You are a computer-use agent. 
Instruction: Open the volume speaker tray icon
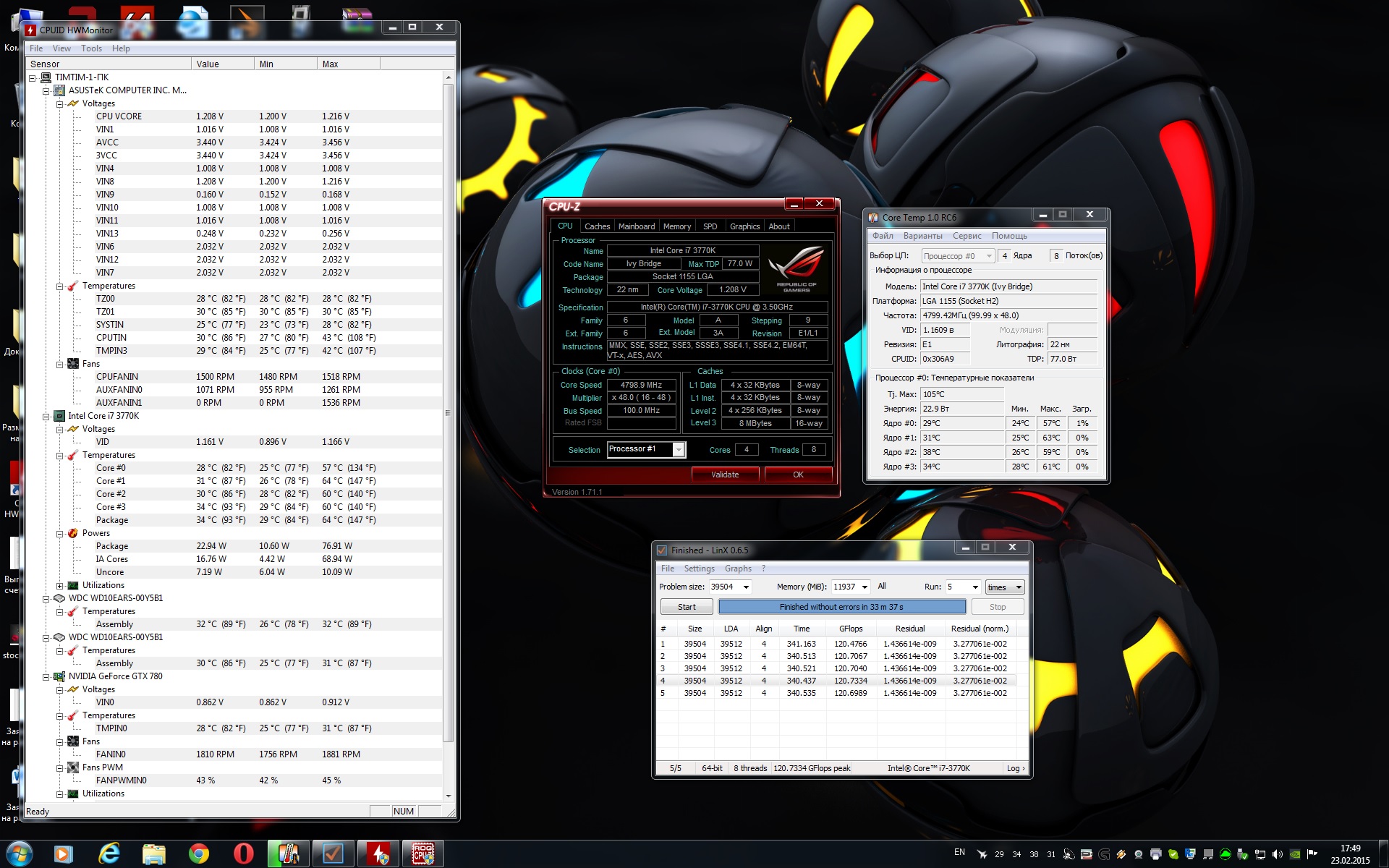tap(1277, 854)
